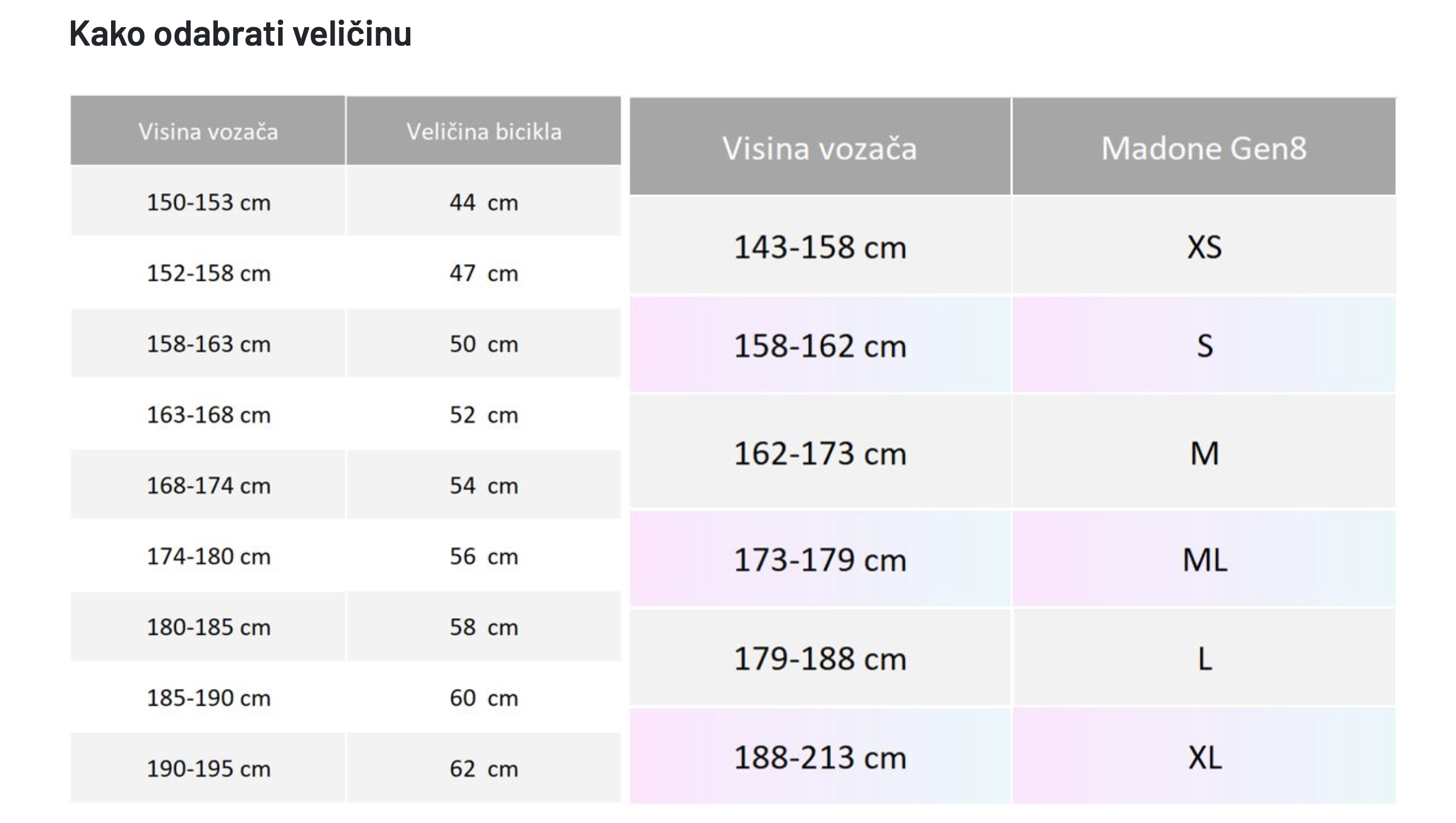Click the Veličina bicikla column header
1456x823 pixels.
tap(484, 131)
